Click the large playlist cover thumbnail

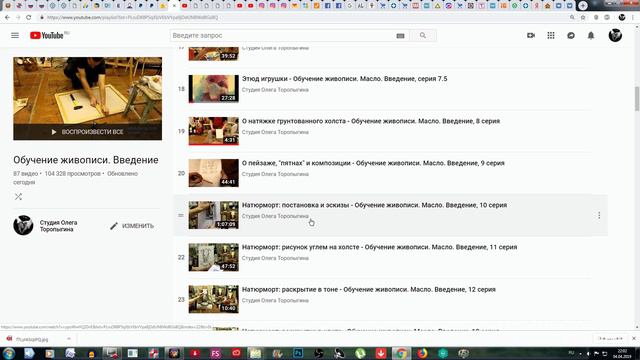(87, 98)
